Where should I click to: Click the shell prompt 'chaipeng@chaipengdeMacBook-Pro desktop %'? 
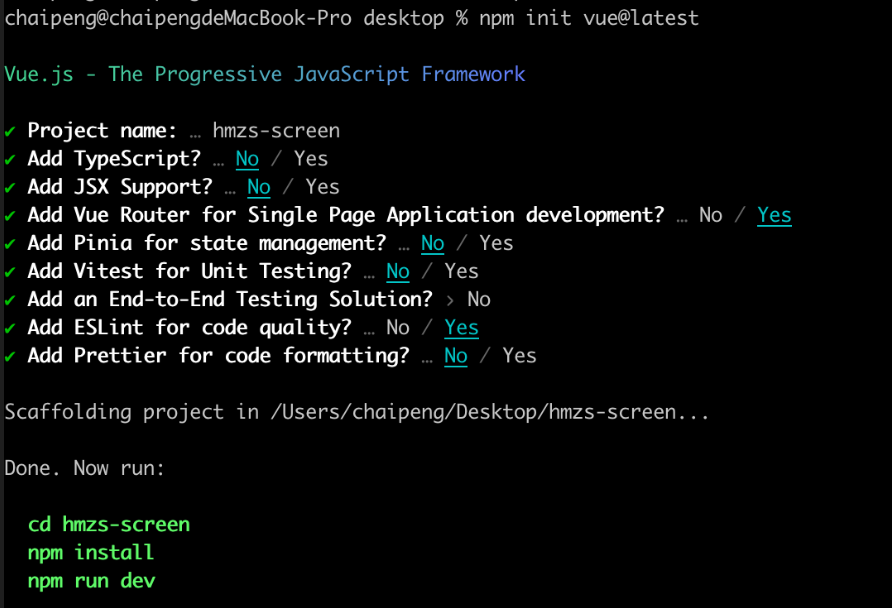(236, 18)
